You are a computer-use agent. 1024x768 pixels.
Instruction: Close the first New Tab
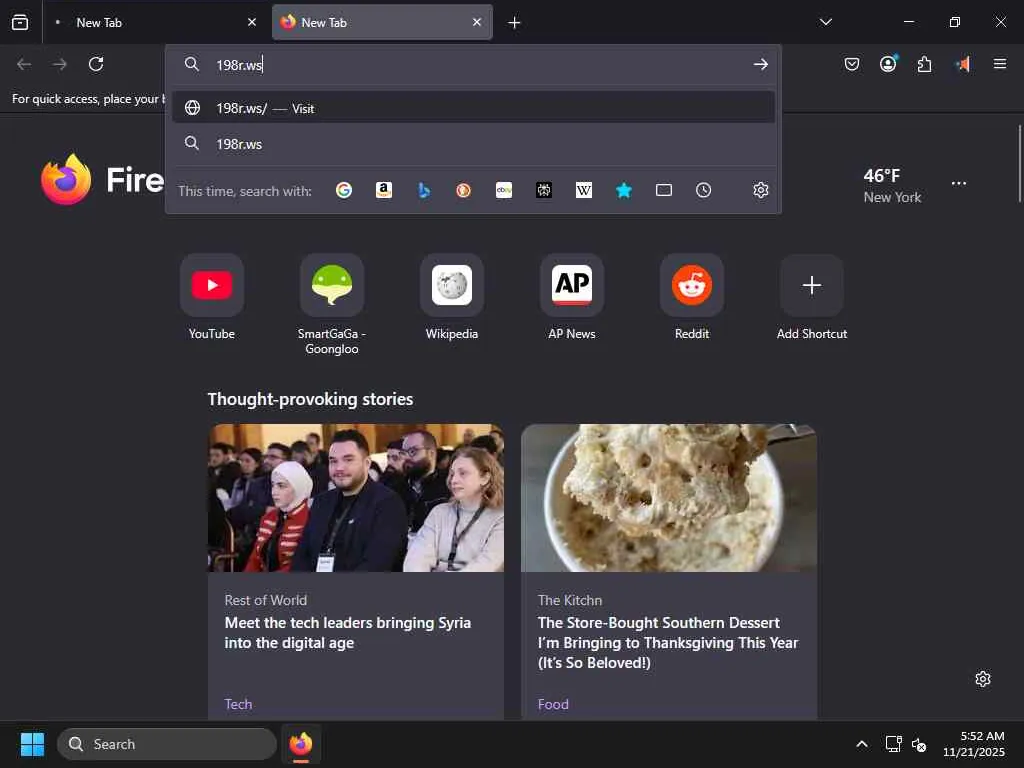pyautogui.click(x=252, y=22)
